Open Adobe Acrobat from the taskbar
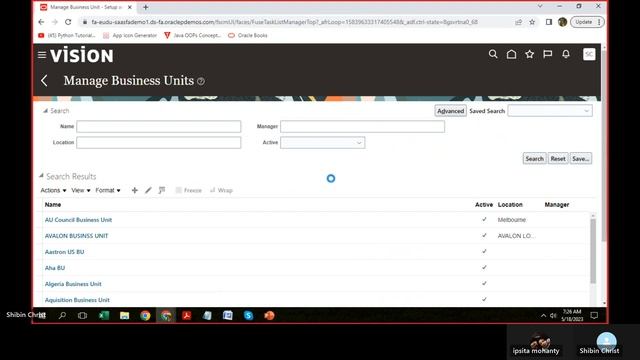640x360 pixels. (x=187, y=315)
